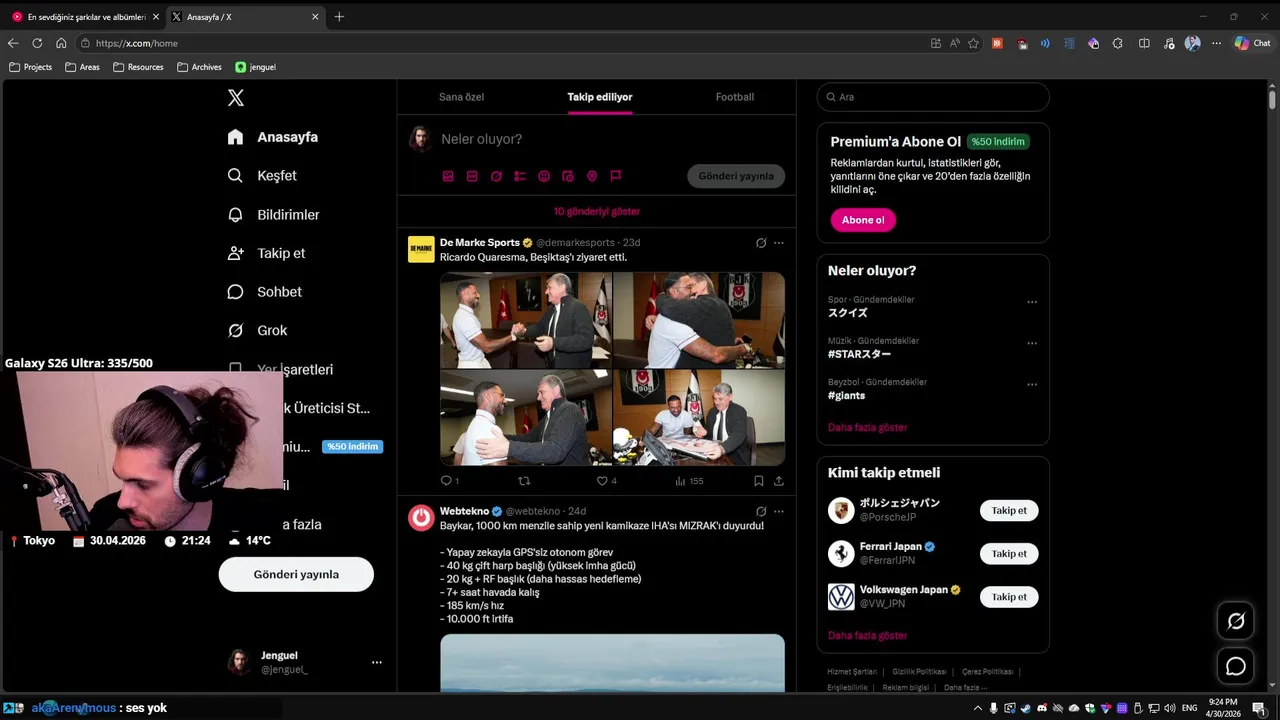This screenshot has height=720, width=1280.
Task: Follow Volkswagen Japan with Takip et
Action: point(1009,597)
